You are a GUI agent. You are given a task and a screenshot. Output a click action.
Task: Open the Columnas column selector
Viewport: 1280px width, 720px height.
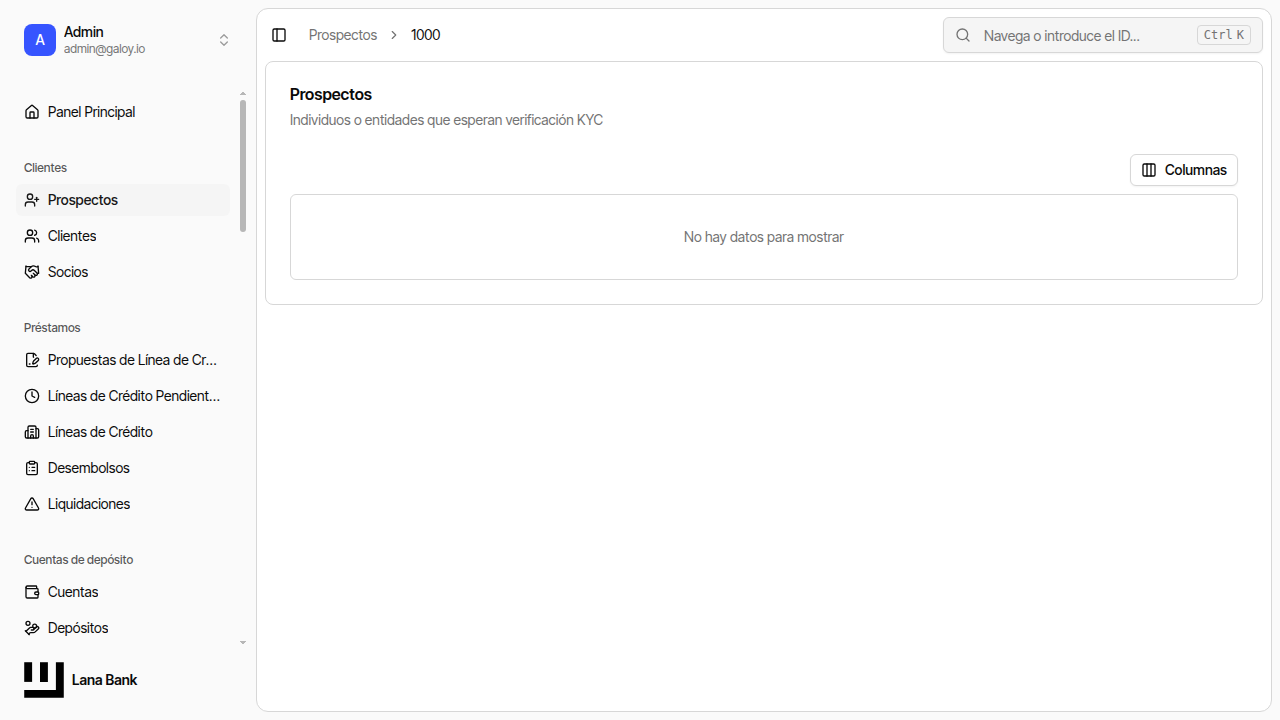[x=1184, y=170]
